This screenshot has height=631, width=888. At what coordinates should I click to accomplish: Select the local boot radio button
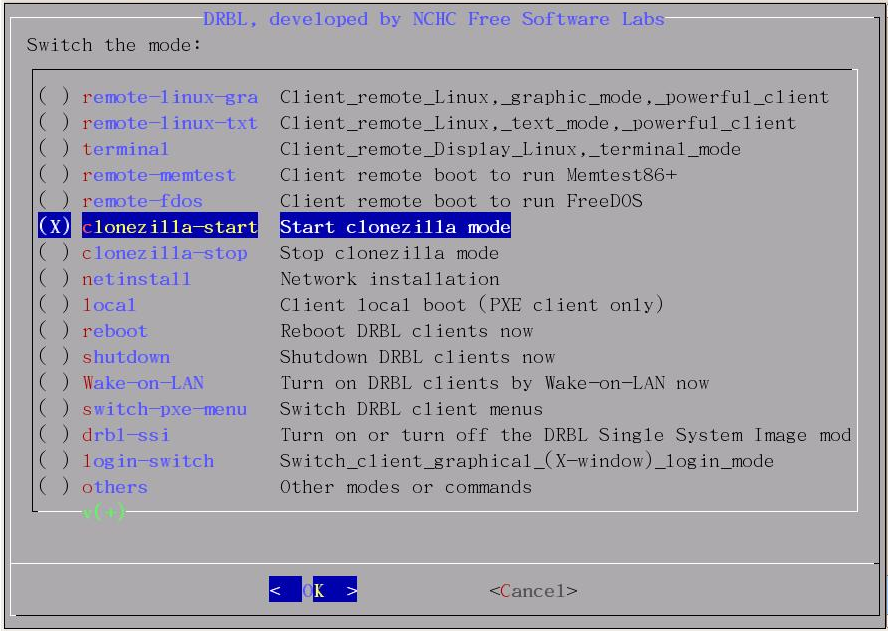(x=54, y=305)
